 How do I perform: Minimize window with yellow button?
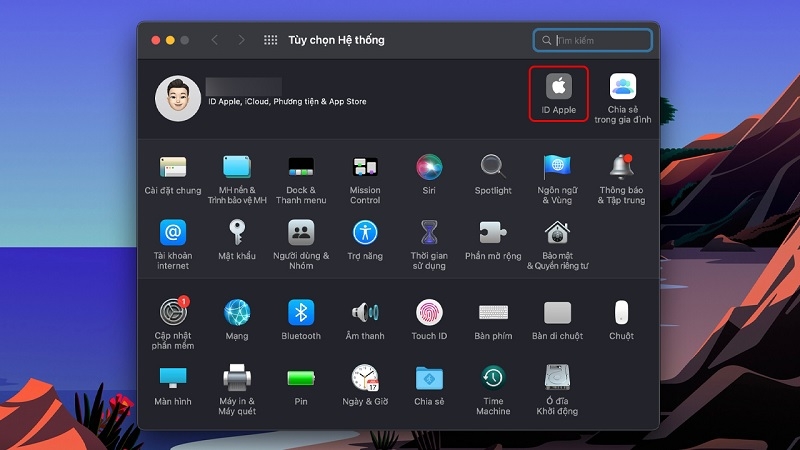(170, 40)
